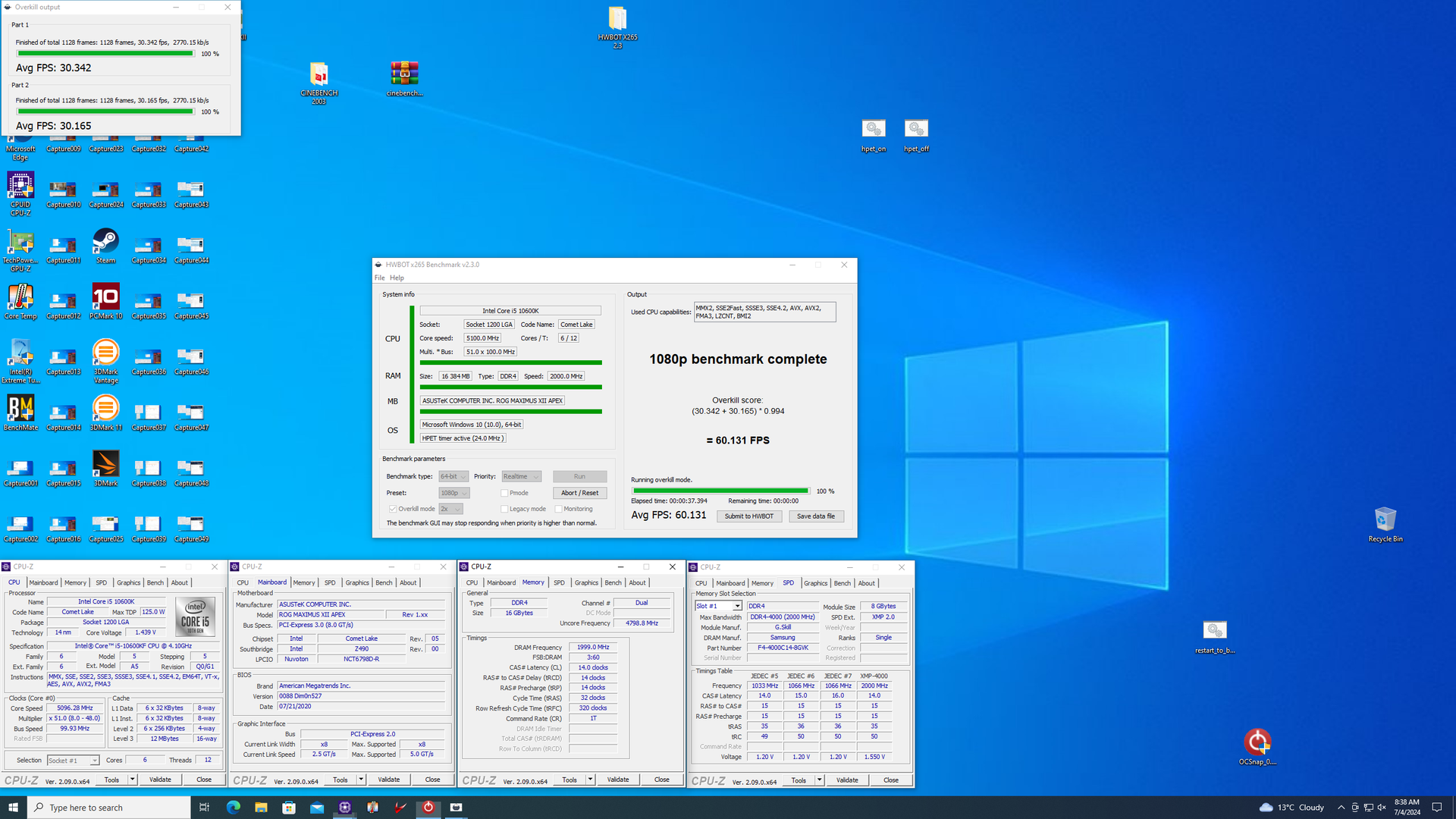Switch to Bench tab in first CPU-Z window
The height and width of the screenshot is (819, 1456).
pos(155,582)
